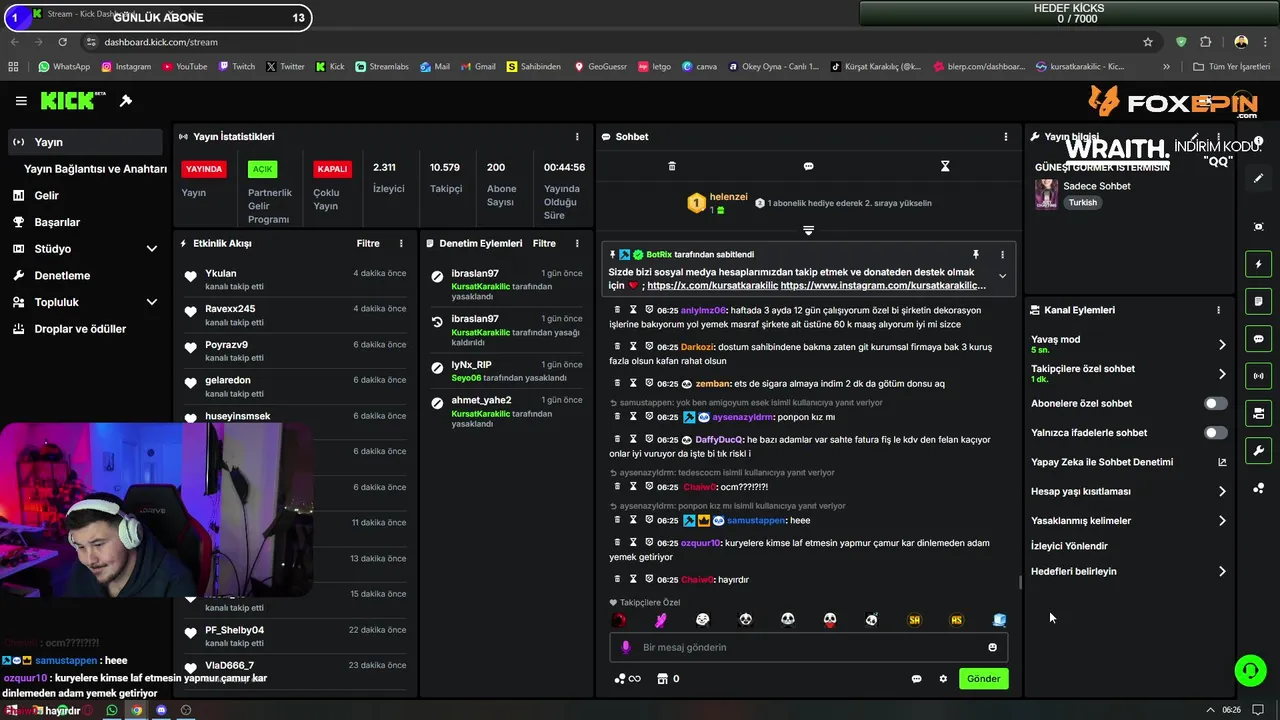The width and height of the screenshot is (1280, 720).
Task: Click the speech bubble icon in chat toolbar
Action: (808, 166)
